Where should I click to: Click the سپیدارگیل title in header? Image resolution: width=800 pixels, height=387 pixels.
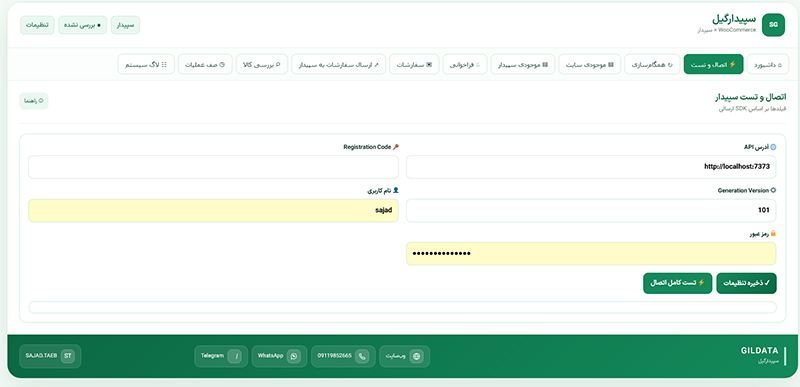[734, 20]
